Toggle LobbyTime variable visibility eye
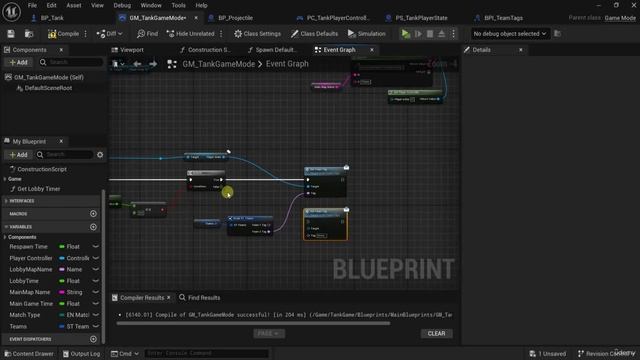Screen dimensions: 640x360 (96, 281)
